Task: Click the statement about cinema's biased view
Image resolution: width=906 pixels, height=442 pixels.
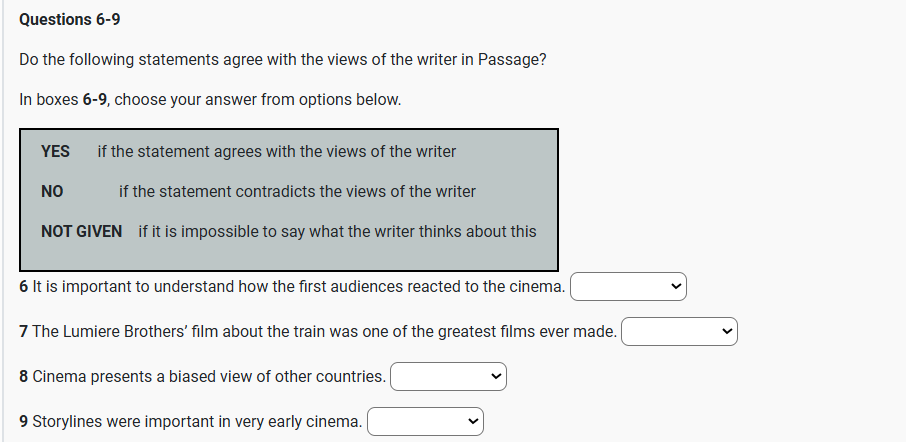Action: pyautogui.click(x=208, y=377)
